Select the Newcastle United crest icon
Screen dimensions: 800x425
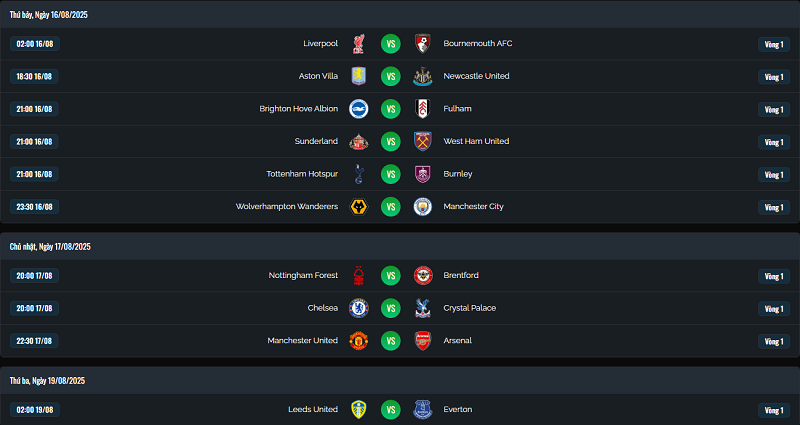pos(422,77)
